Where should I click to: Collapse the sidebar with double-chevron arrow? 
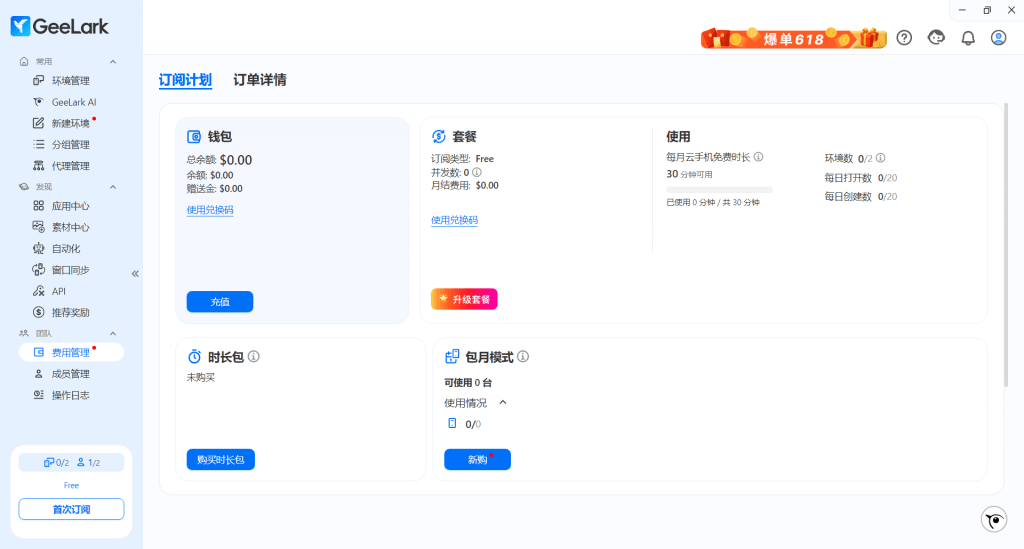(x=135, y=273)
